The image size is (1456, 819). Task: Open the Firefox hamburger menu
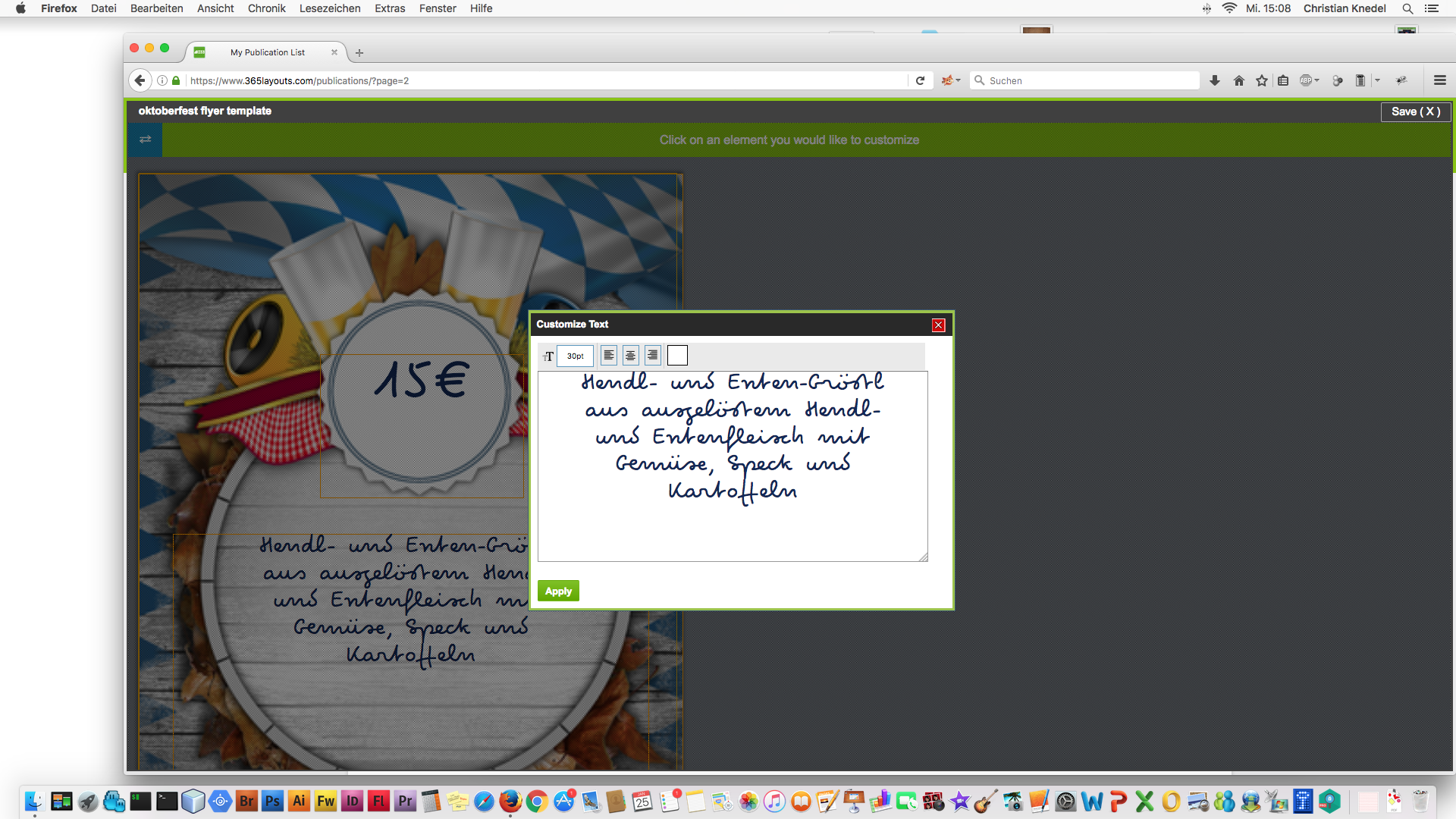(1439, 80)
